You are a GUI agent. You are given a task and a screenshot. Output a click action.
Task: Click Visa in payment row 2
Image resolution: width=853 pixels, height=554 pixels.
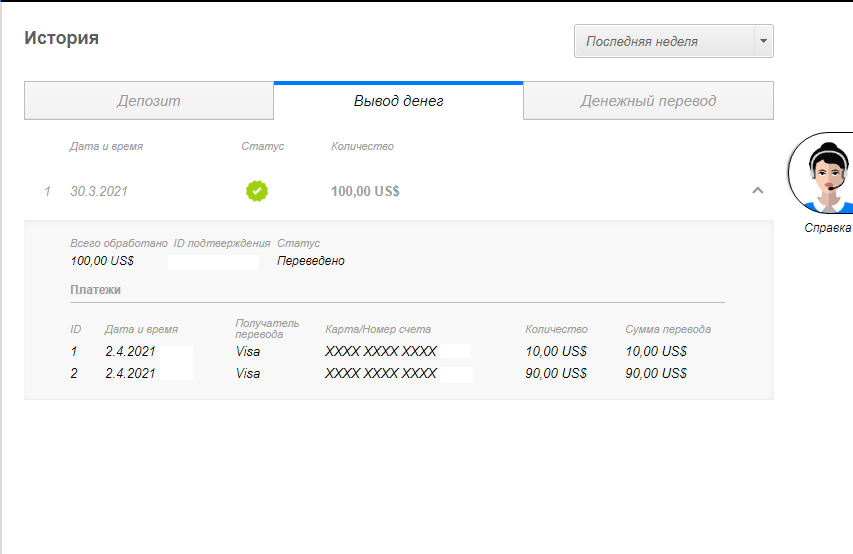(x=248, y=373)
